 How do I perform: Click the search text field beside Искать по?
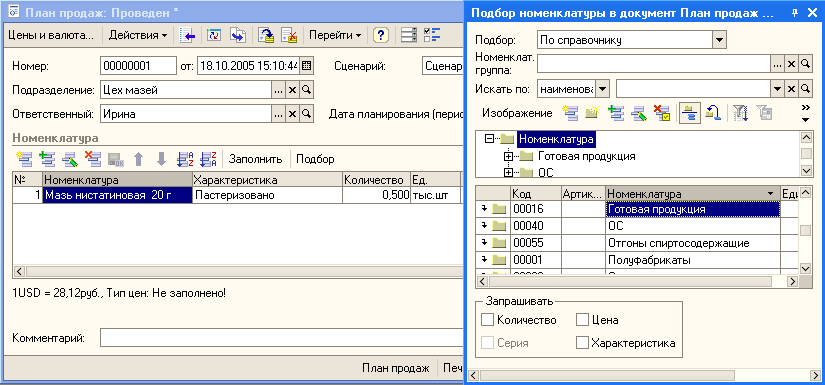[x=693, y=88]
